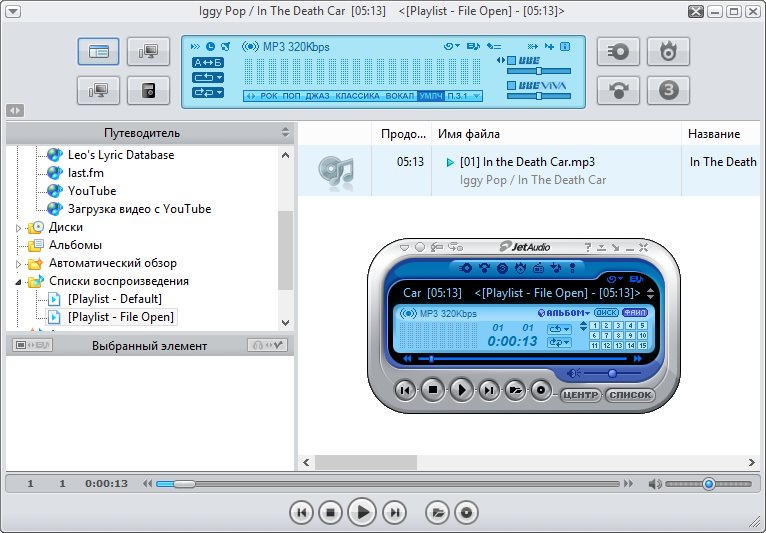The width and height of the screenshot is (766, 533).
Task: Click the open file button in bottom bar
Action: point(437,512)
